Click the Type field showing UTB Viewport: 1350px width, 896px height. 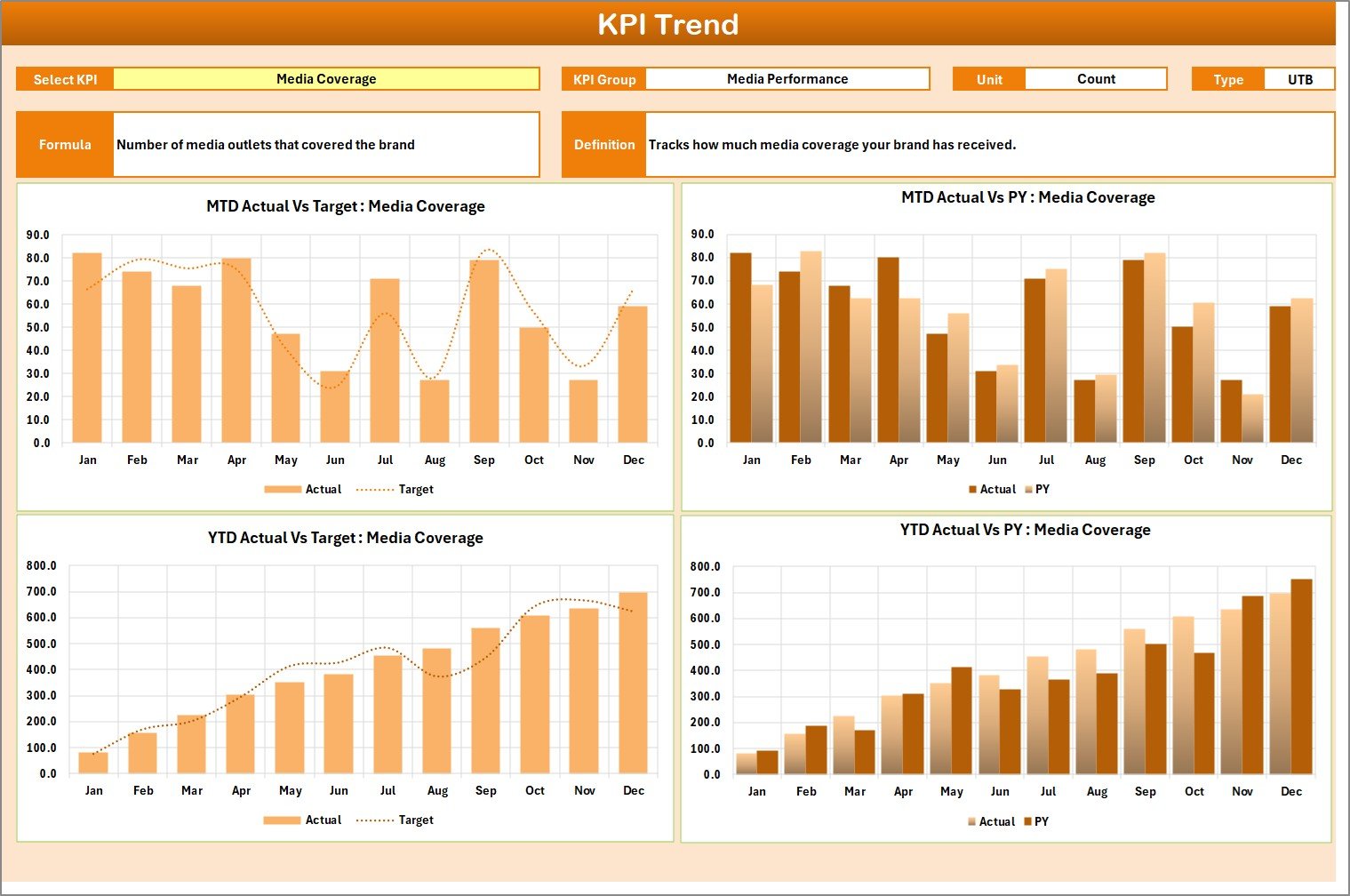pyautogui.click(x=1299, y=78)
